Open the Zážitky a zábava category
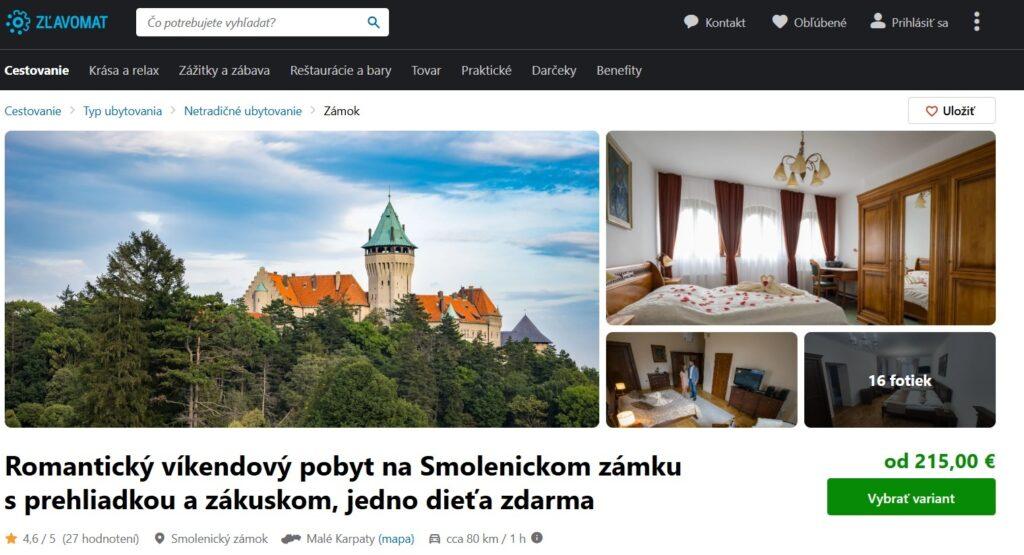Screen dimensions: 1024x555 (x=224, y=71)
